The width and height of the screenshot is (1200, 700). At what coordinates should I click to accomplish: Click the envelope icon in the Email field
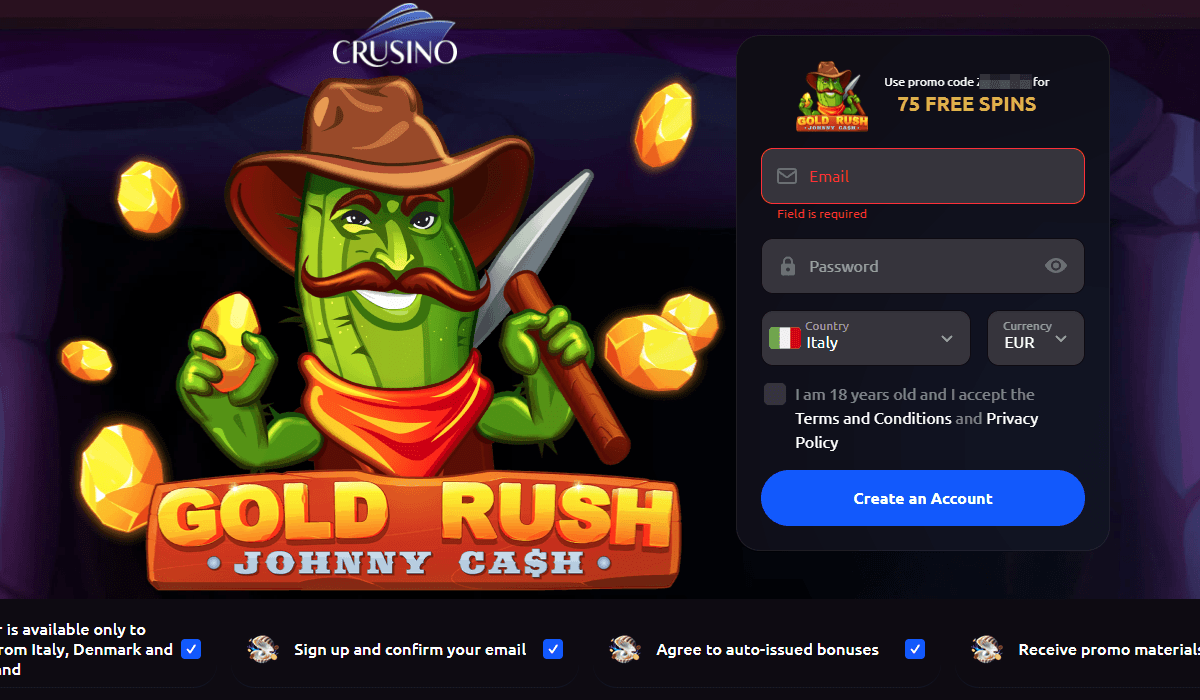[787, 176]
